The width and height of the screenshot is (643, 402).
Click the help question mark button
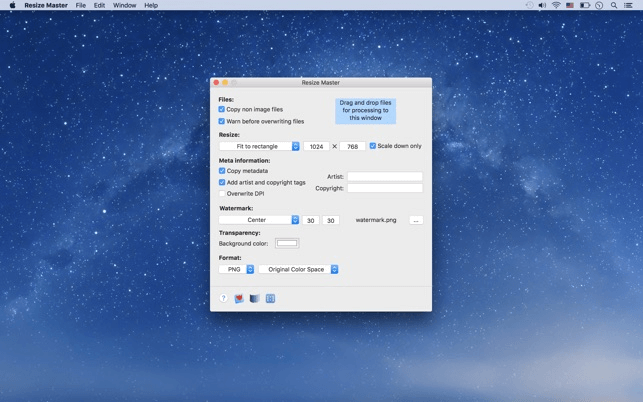pyautogui.click(x=223, y=298)
